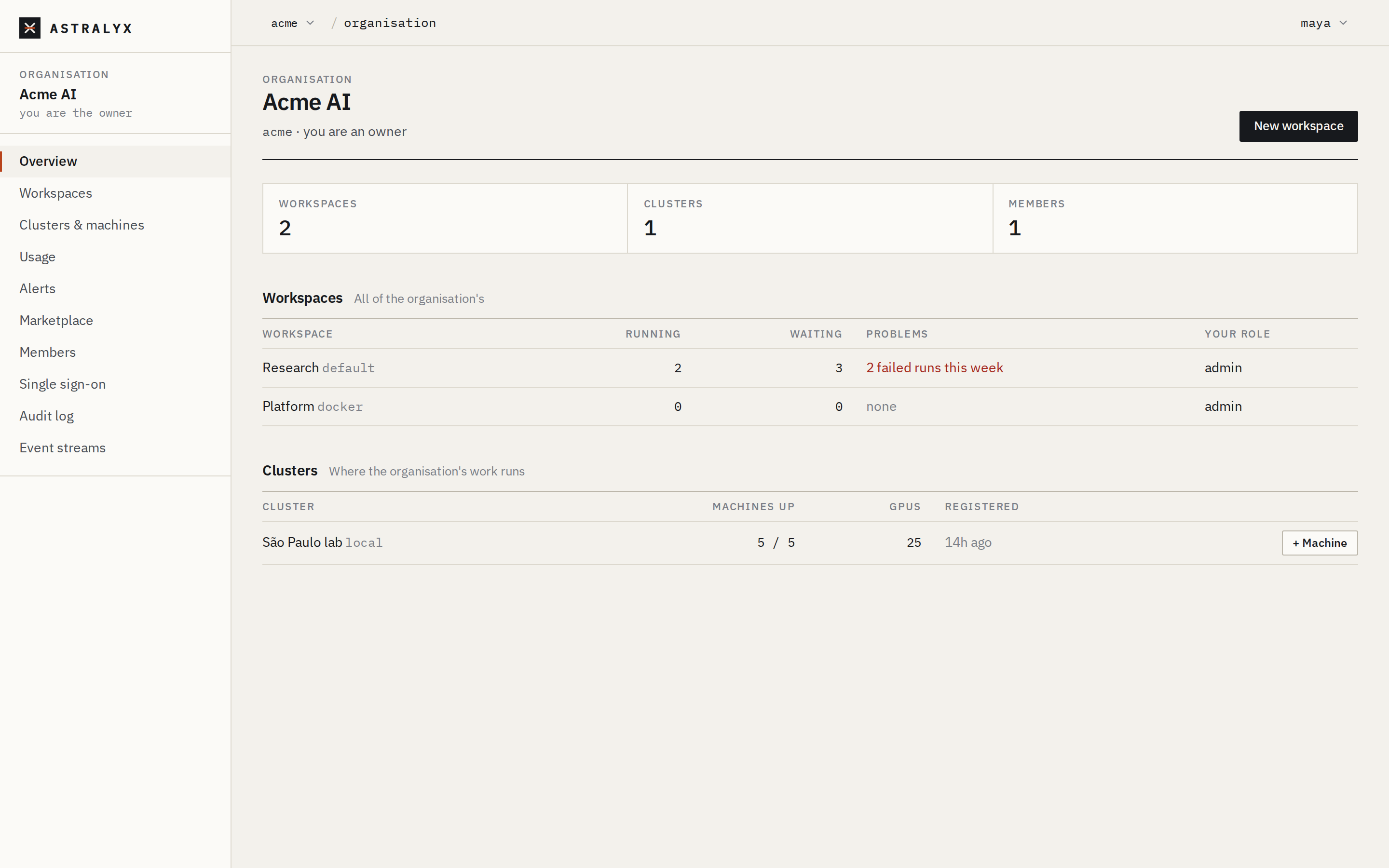Select Overview in the sidebar
The image size is (1389, 868).
115,162
